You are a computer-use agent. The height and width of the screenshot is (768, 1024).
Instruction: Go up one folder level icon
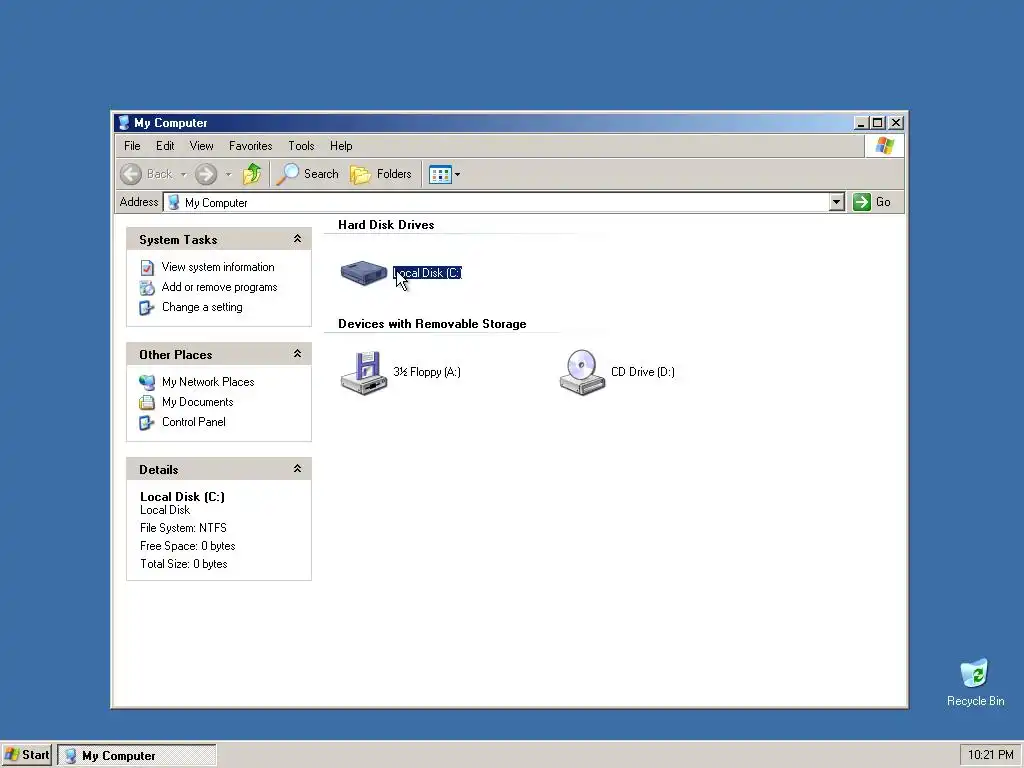pyautogui.click(x=251, y=174)
